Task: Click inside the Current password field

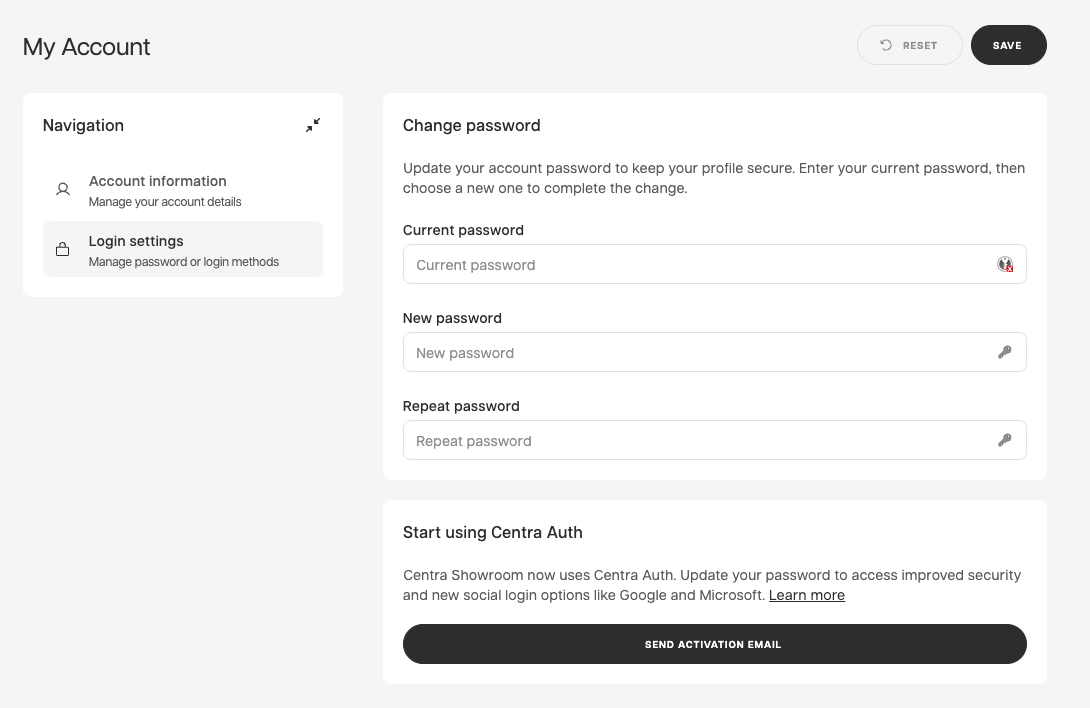Action: click(700, 264)
